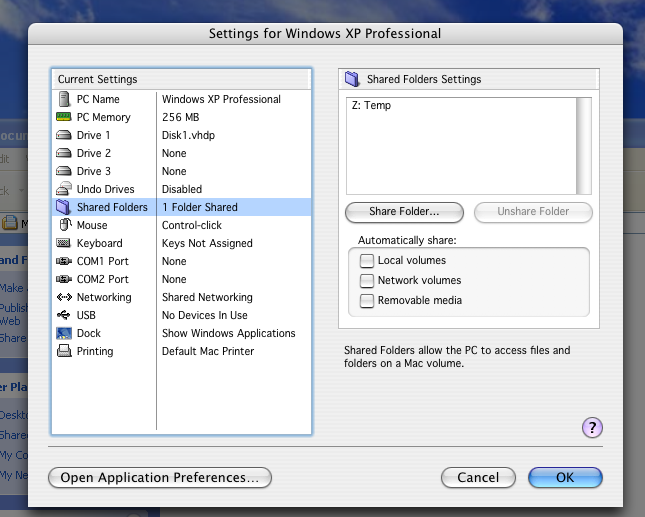Screen dimensions: 645x517
Task: Open Application Preferences
Action: (x=160, y=478)
